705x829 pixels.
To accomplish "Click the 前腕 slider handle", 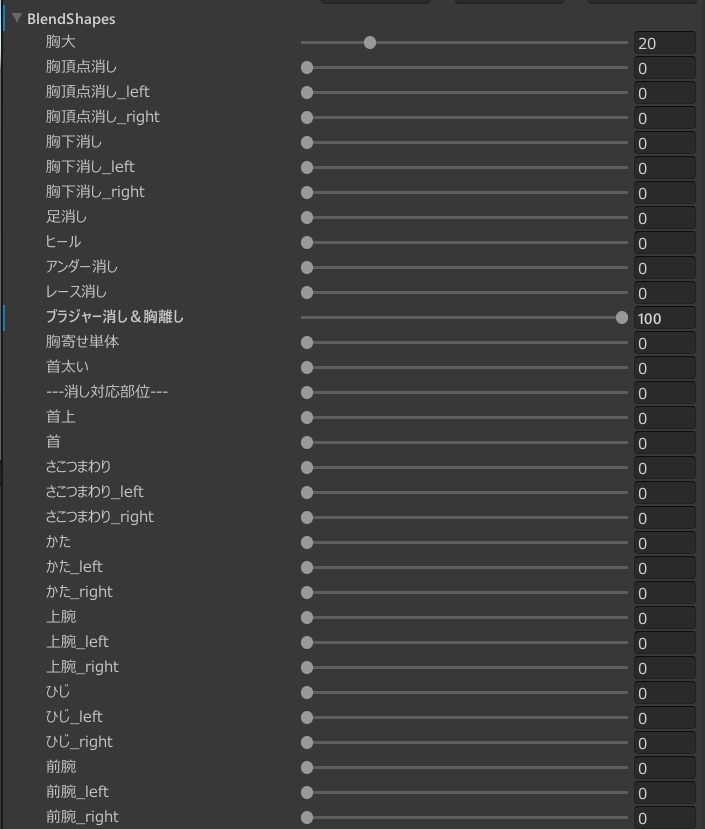I will point(307,768).
